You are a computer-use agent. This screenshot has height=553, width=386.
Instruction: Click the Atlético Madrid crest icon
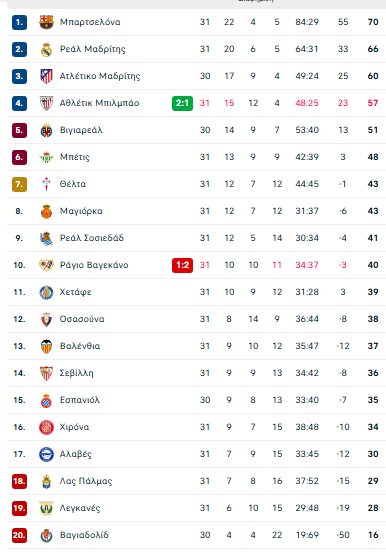[46, 76]
